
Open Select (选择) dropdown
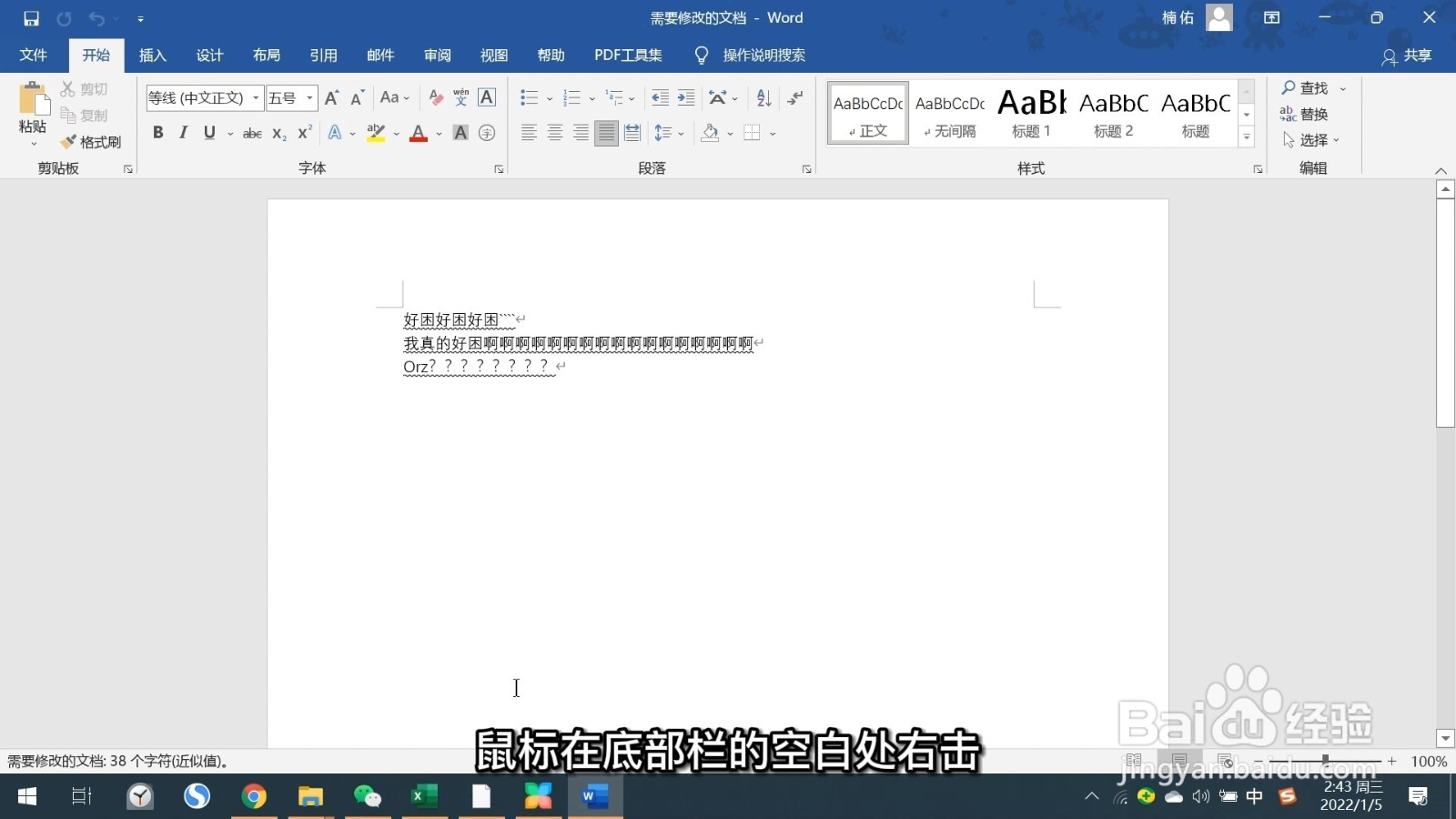(x=1311, y=140)
